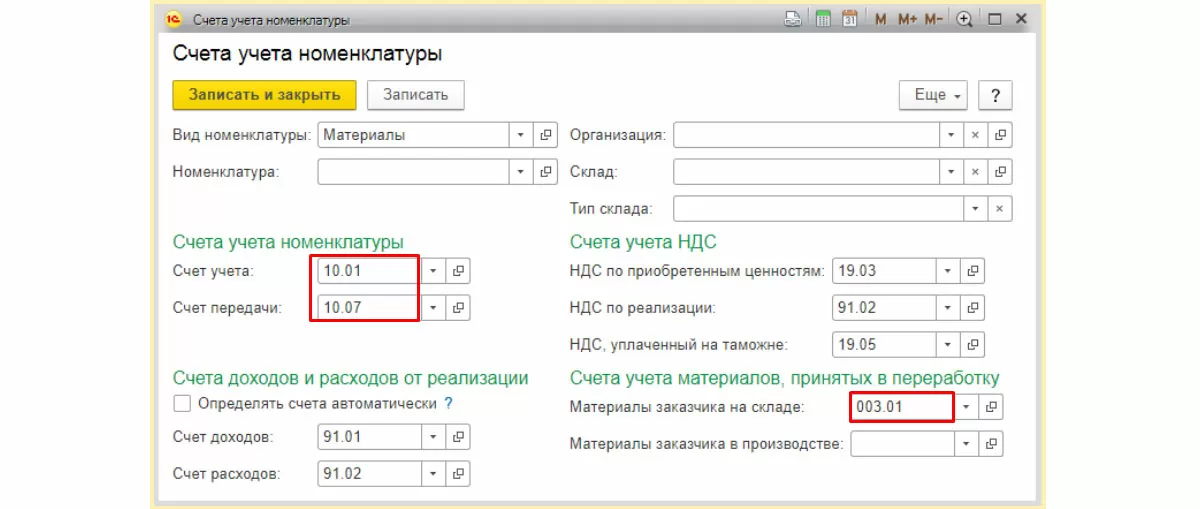
Task: Open the Счет учета 10.01 account icon
Action: [x=458, y=271]
